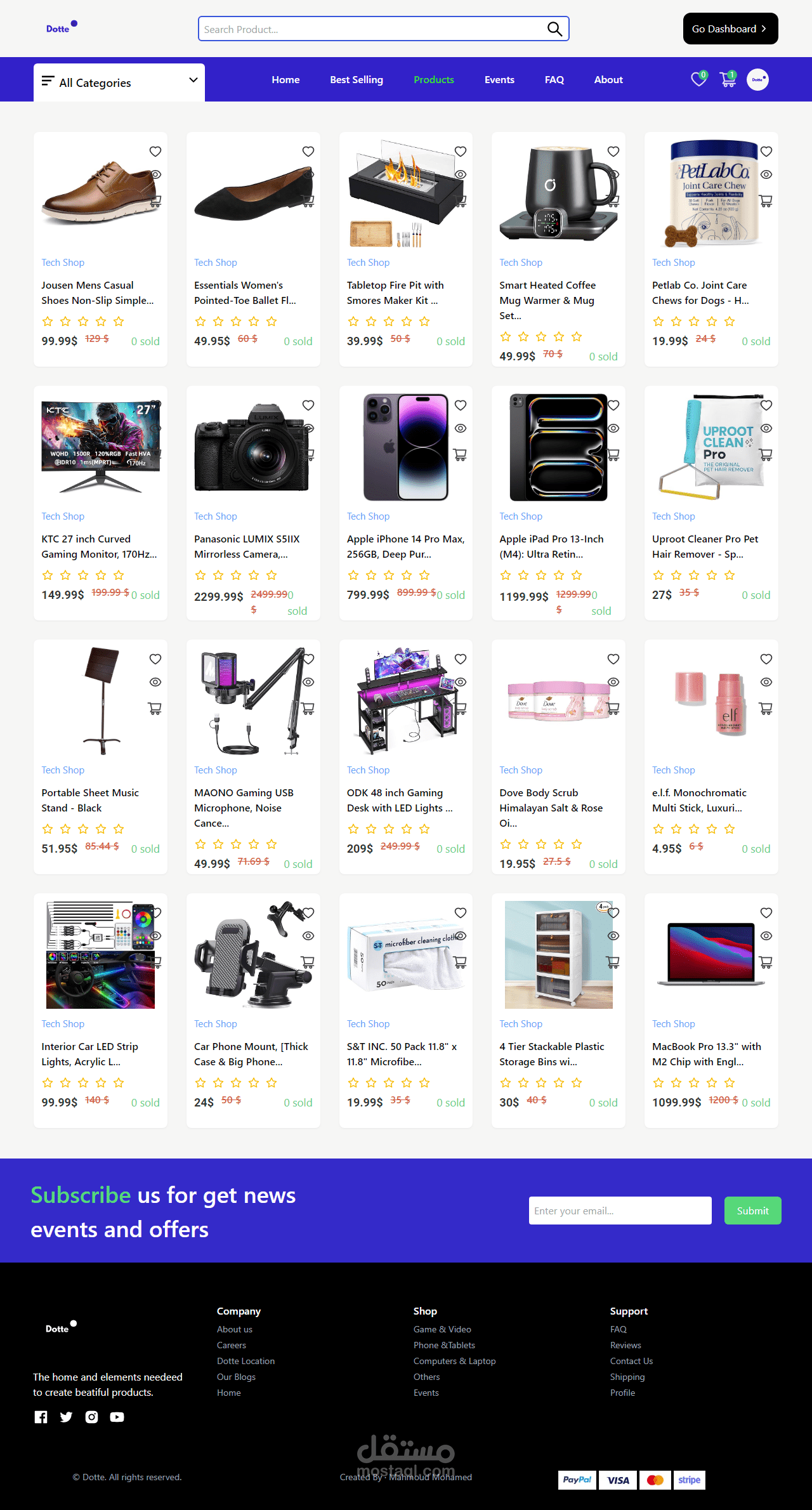The width and height of the screenshot is (812, 1510).
Task: Toggle wishlist heart on Jousen Mens Shoes
Action: tap(155, 151)
